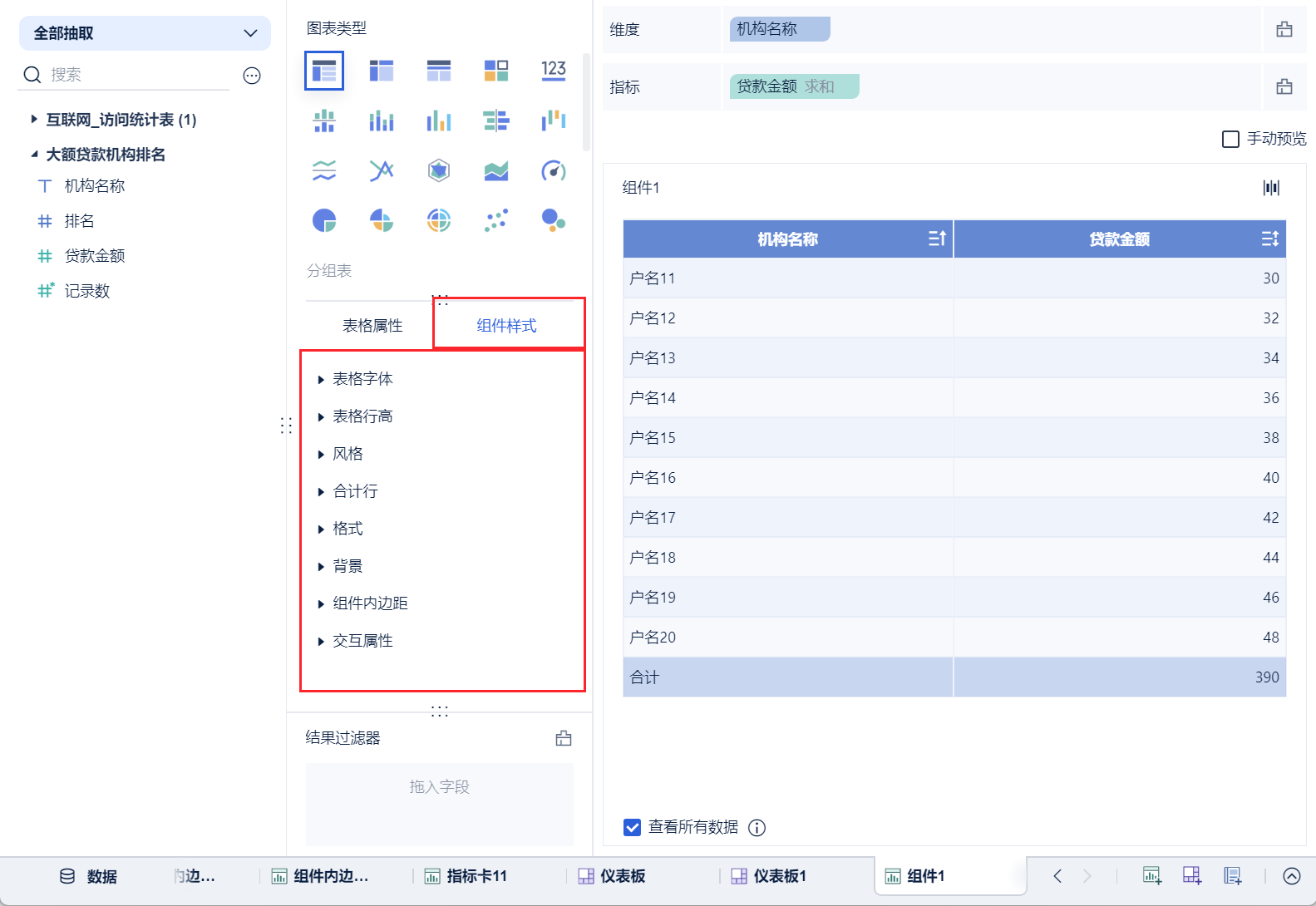Image resolution: width=1316 pixels, height=906 pixels.
Task: Open the 数据 tab in the bottom bar
Action: [x=88, y=876]
